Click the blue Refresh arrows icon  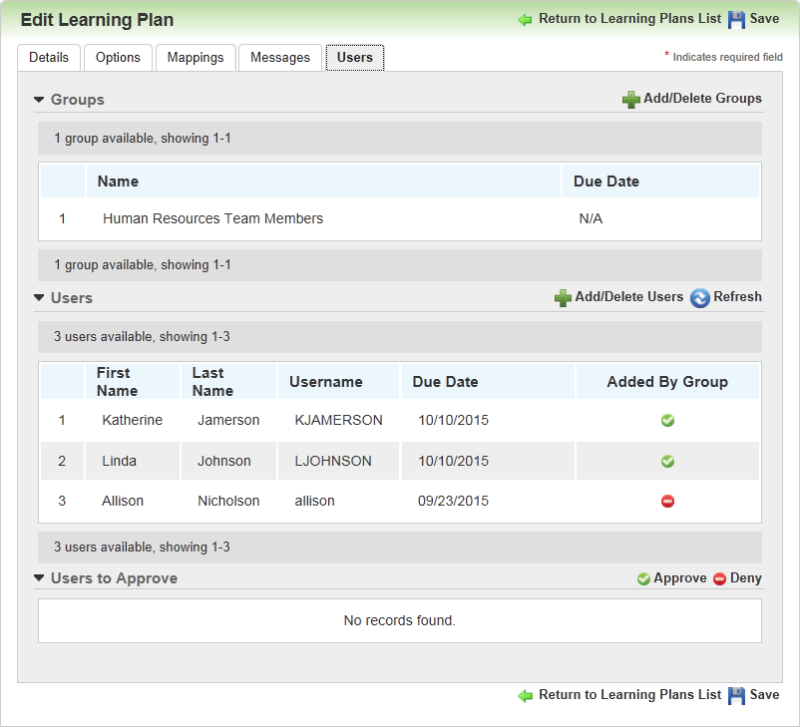tap(700, 298)
